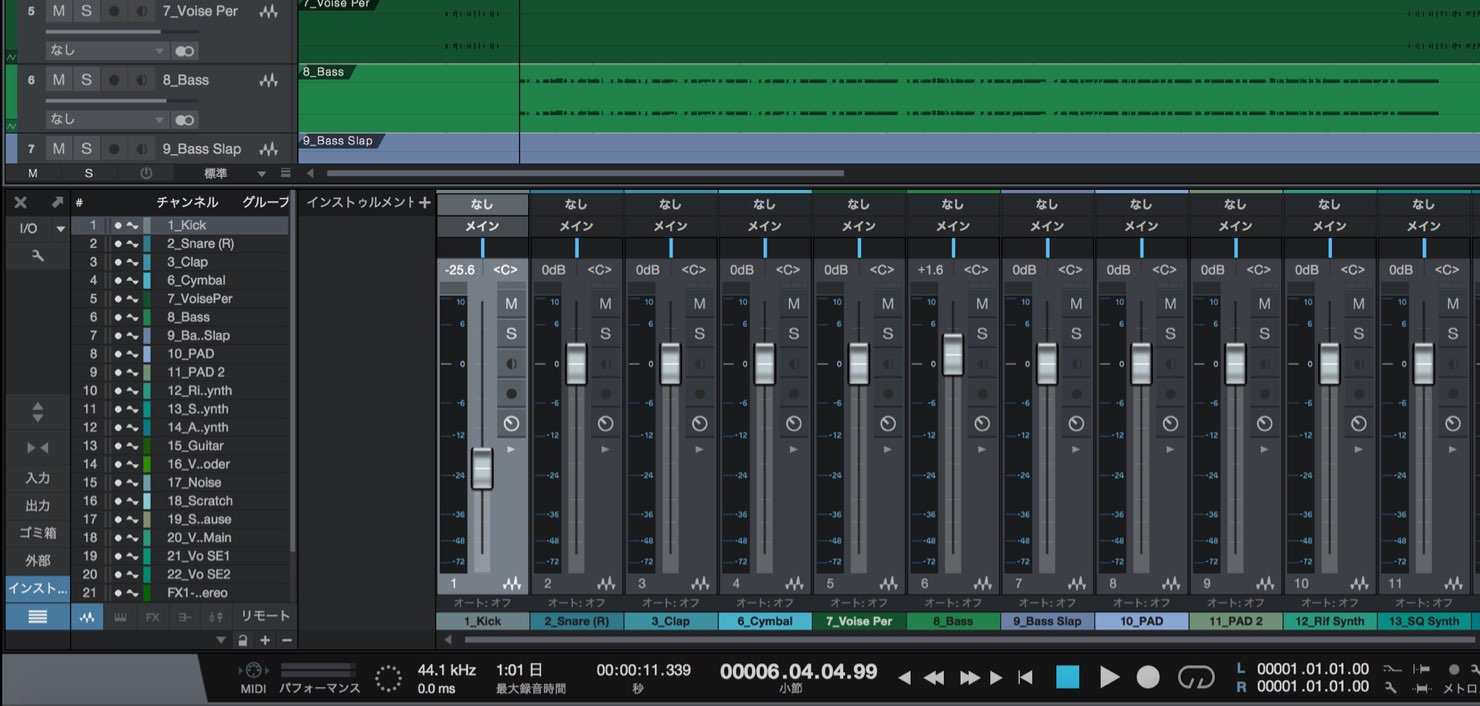Click the add instrument plus icon
Image resolution: width=1480 pixels, height=706 pixels.
(x=424, y=202)
